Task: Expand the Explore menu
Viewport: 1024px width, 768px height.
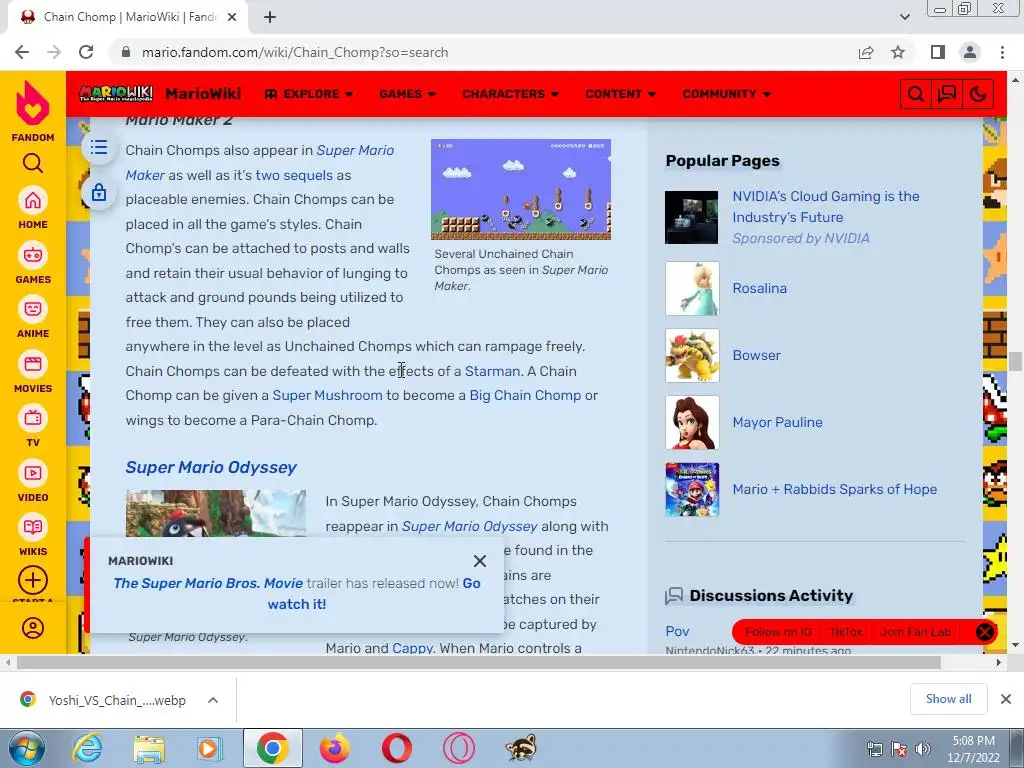Action: pos(309,94)
